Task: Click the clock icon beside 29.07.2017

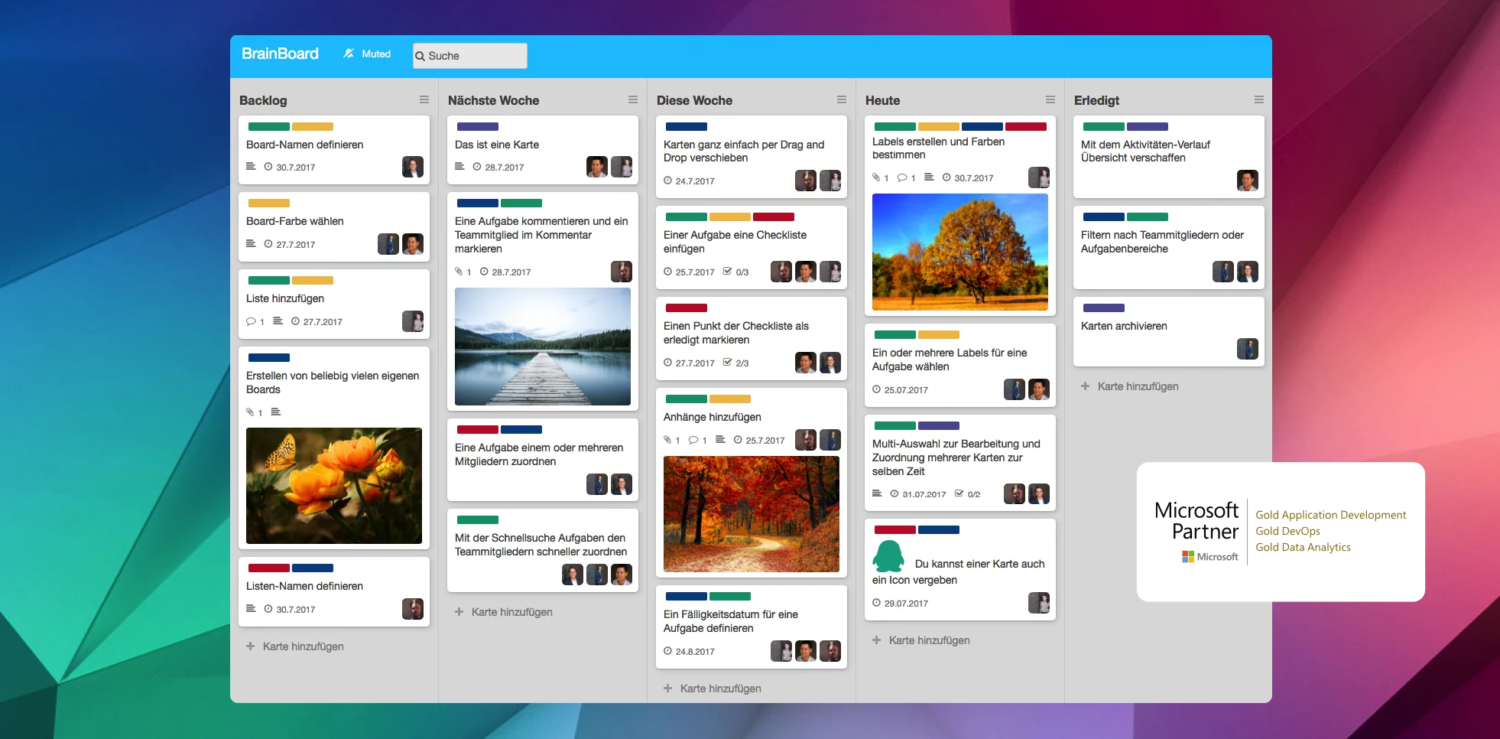Action: (x=877, y=603)
